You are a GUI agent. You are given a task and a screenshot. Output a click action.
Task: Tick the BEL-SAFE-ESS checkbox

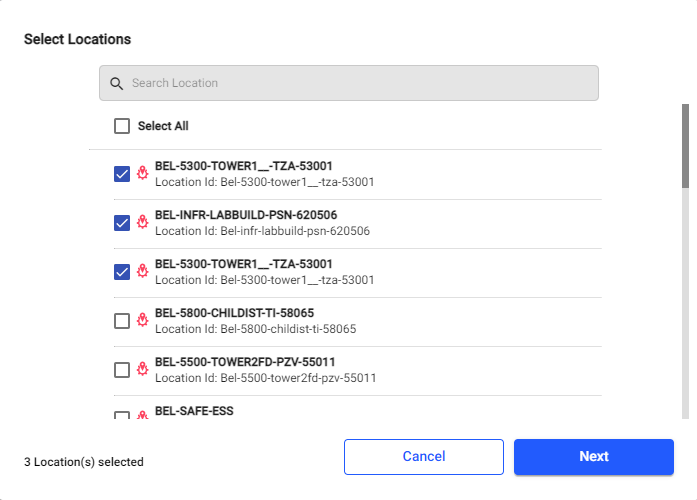pos(122,415)
